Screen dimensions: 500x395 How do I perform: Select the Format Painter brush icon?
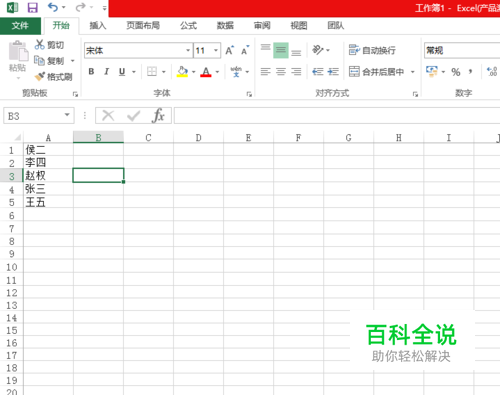click(x=40, y=77)
